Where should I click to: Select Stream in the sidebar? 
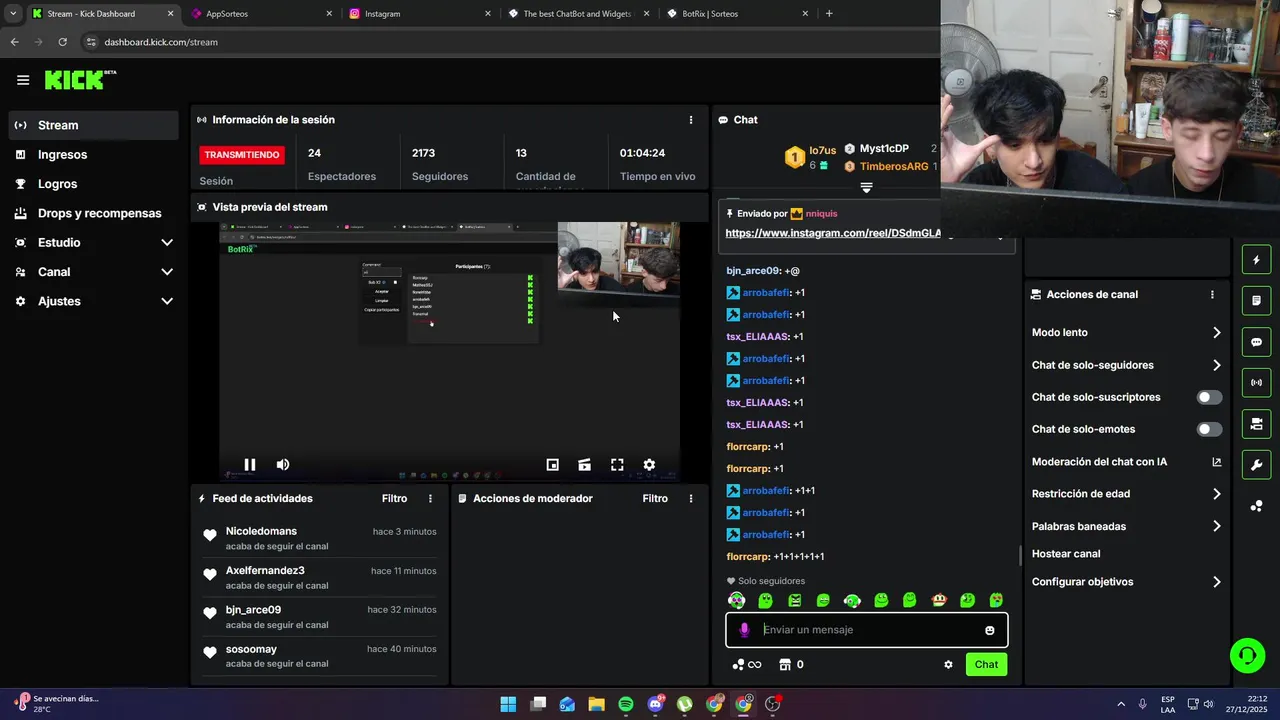(92, 125)
